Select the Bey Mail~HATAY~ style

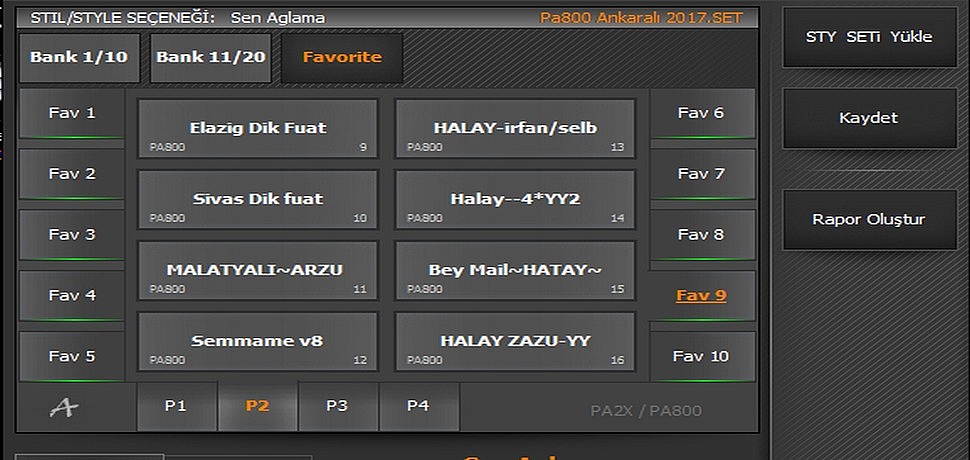point(515,270)
